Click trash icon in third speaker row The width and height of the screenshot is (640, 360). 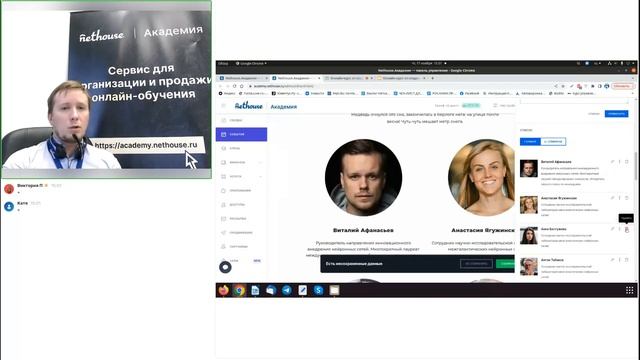(x=627, y=229)
